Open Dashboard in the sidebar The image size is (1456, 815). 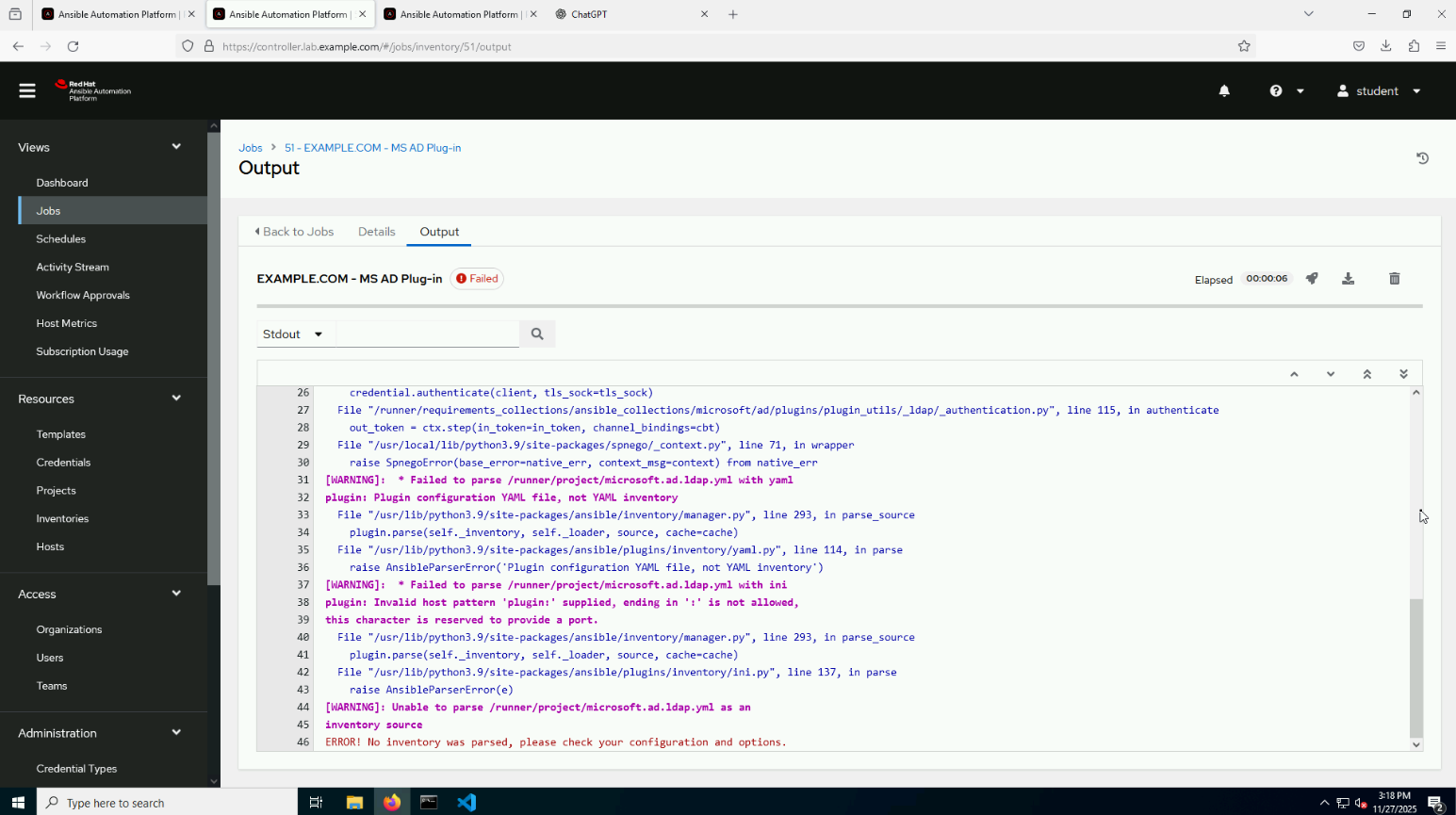pyautogui.click(x=62, y=183)
